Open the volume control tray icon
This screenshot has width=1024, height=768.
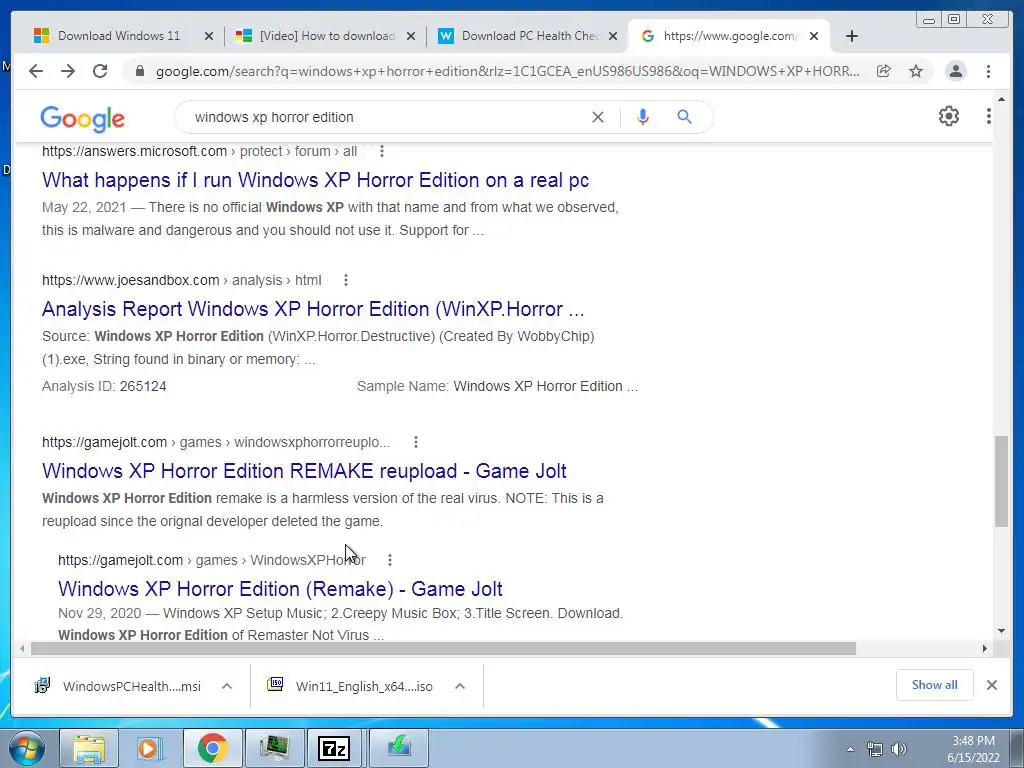coord(899,749)
